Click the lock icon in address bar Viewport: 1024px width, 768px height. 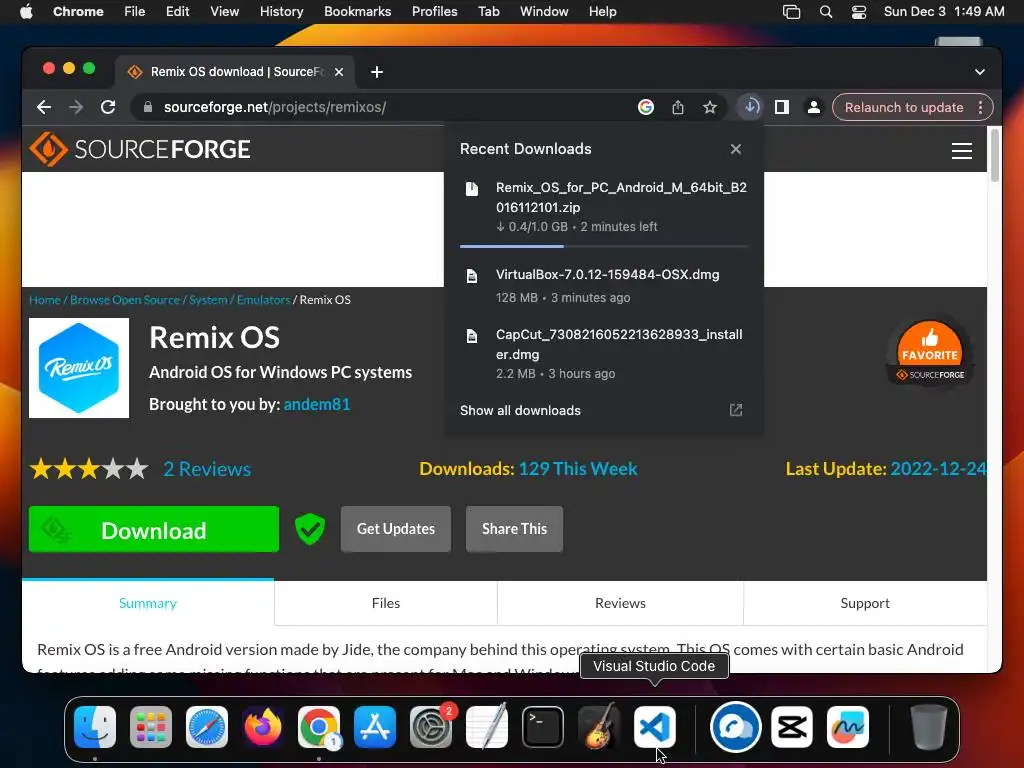[148, 107]
